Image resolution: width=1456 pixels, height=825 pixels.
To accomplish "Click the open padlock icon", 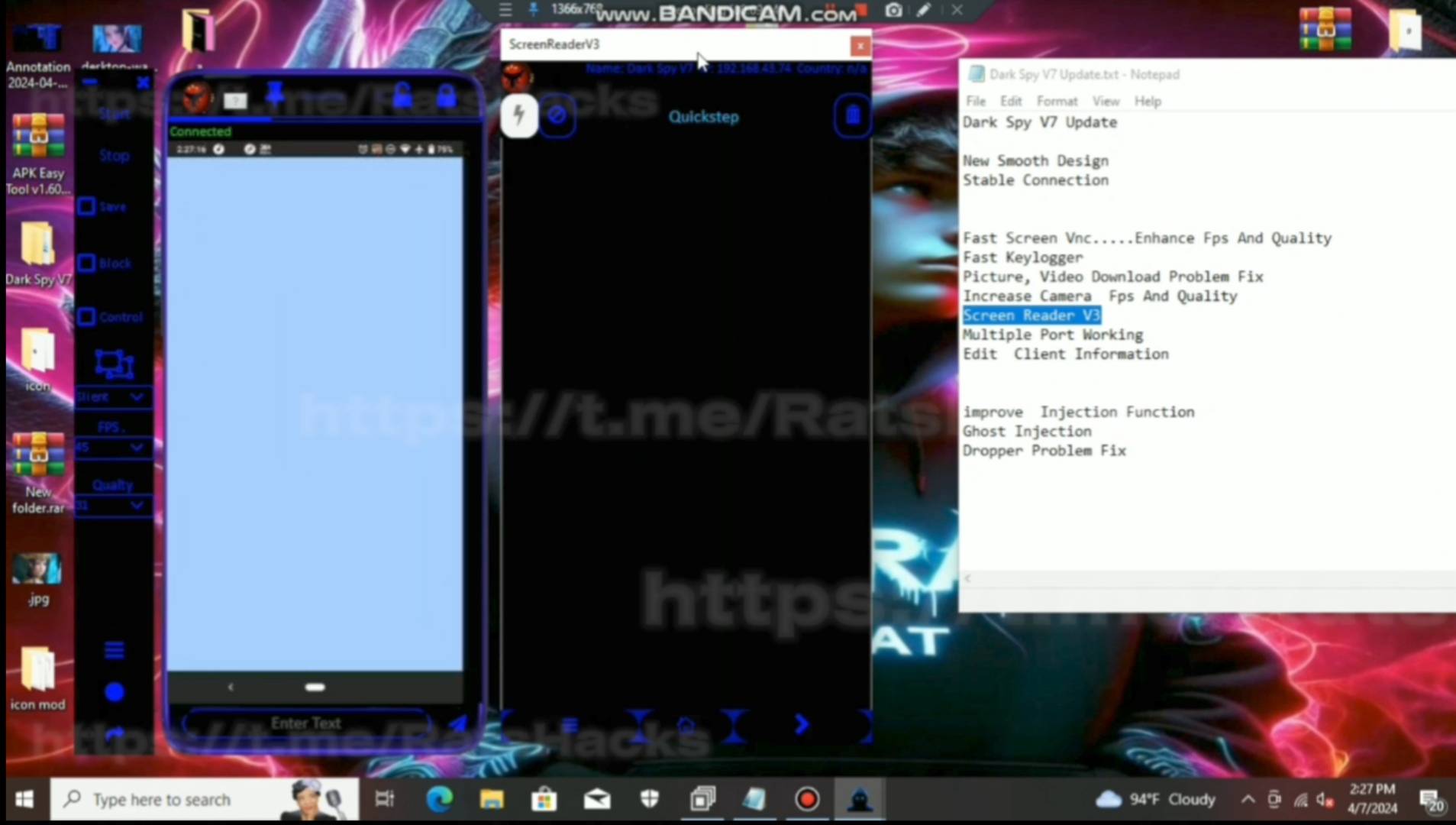I will point(402,97).
